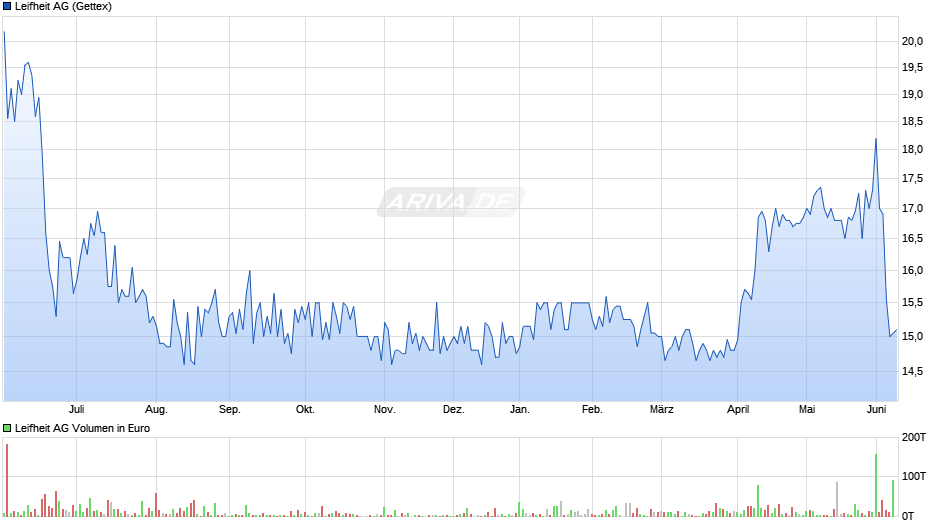Click the 17,0 price axis value
The width and height of the screenshot is (940, 526).
tap(912, 208)
